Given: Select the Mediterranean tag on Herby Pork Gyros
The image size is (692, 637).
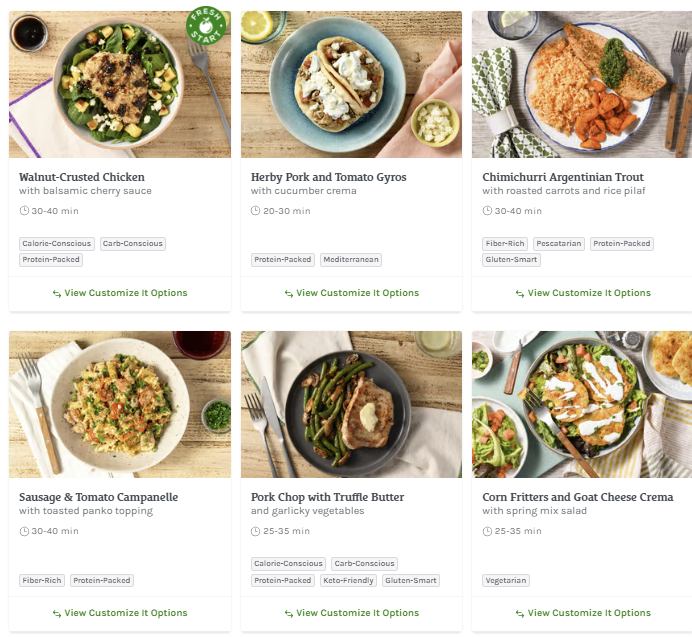Looking at the screenshot, I should (351, 260).
